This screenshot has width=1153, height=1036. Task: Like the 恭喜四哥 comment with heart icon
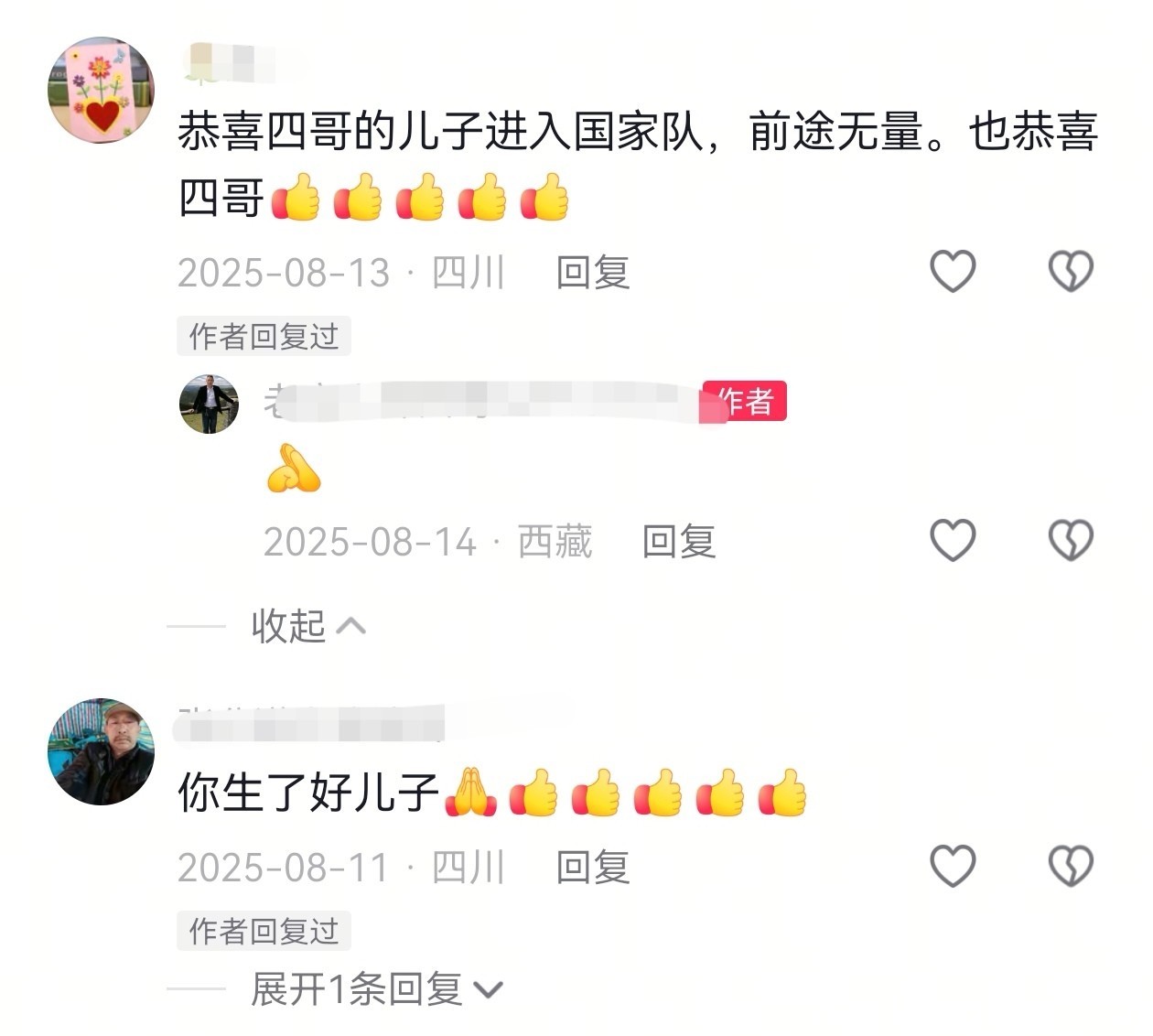(x=953, y=271)
